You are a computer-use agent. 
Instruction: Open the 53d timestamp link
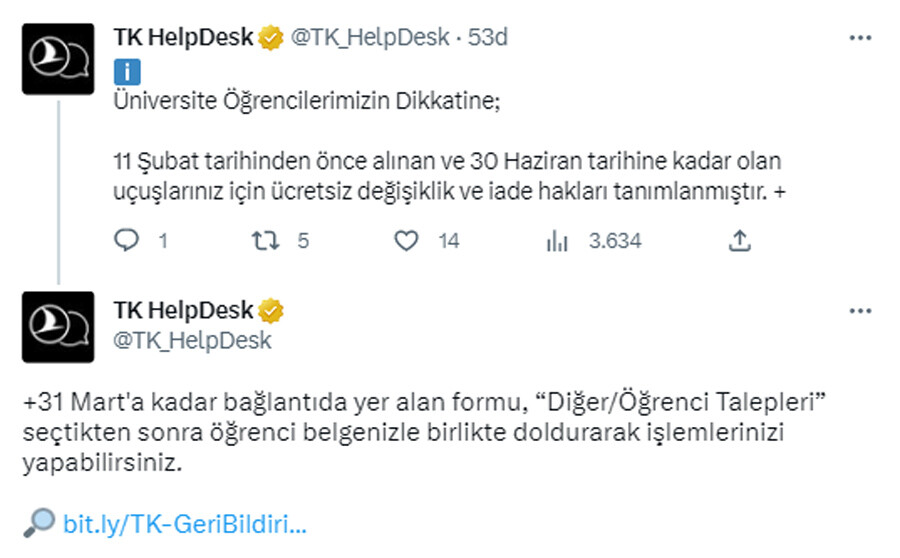489,38
